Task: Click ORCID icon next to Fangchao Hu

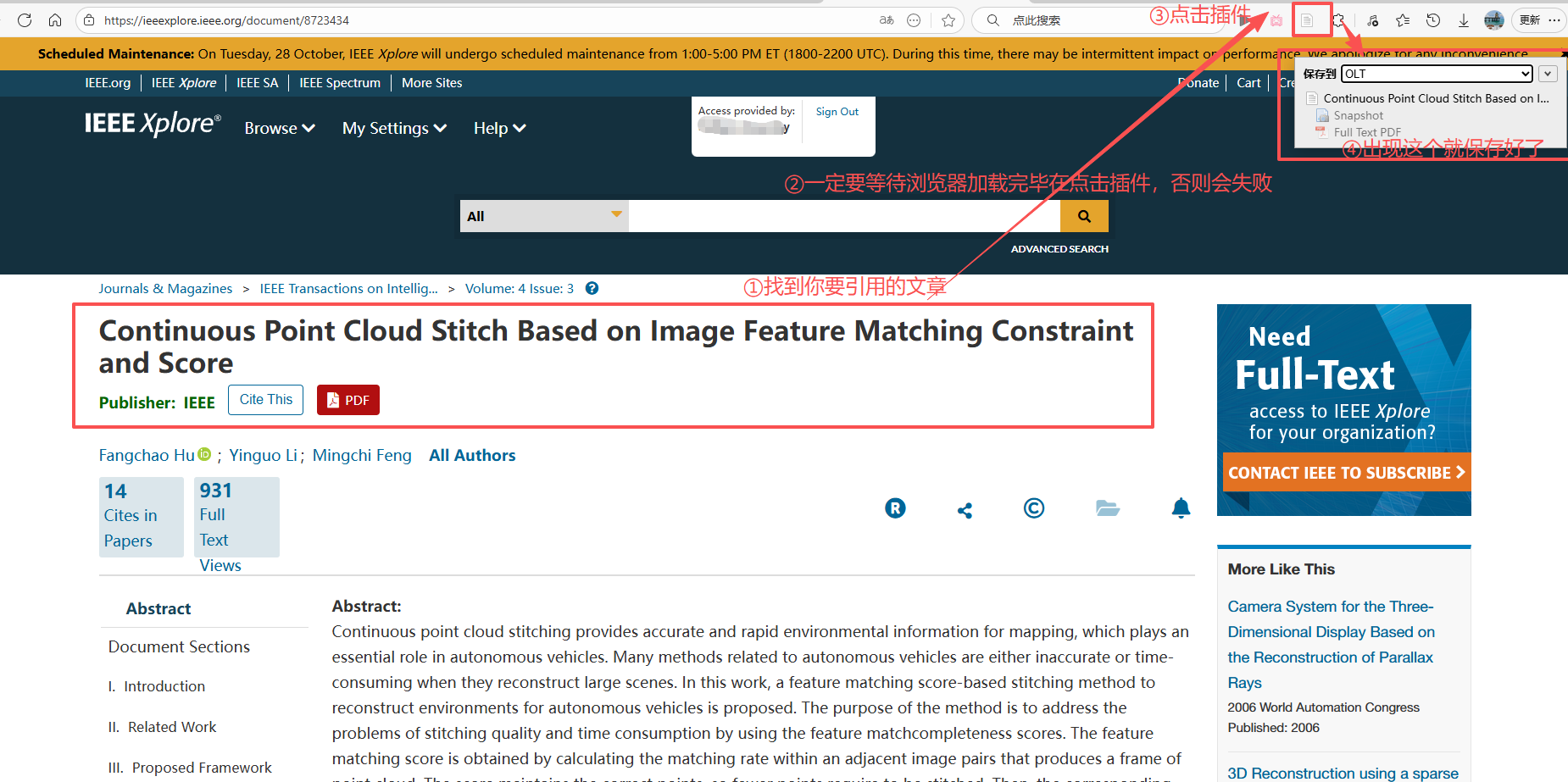Action: point(204,454)
